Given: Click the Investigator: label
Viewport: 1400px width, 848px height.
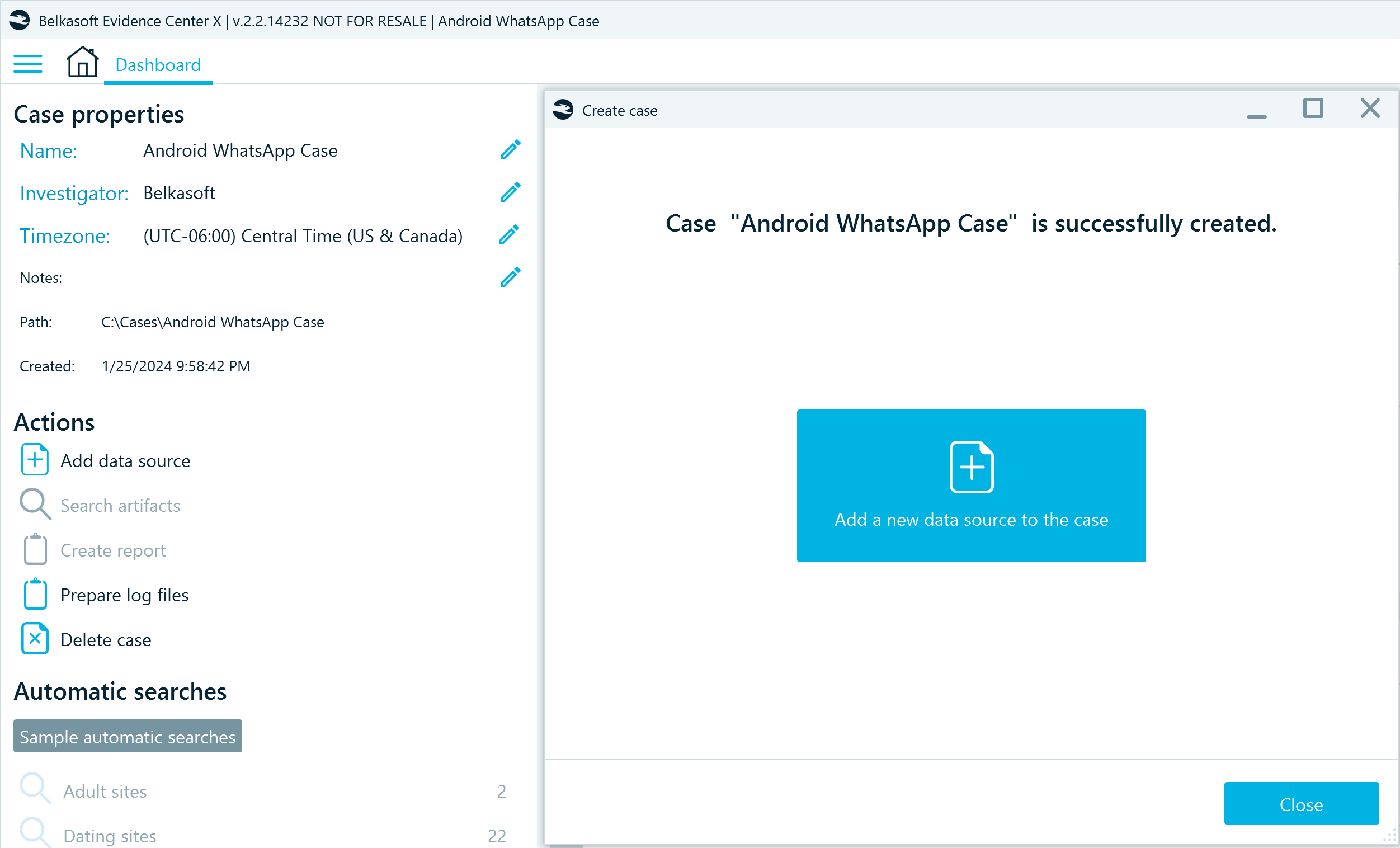Looking at the screenshot, I should click(x=74, y=193).
